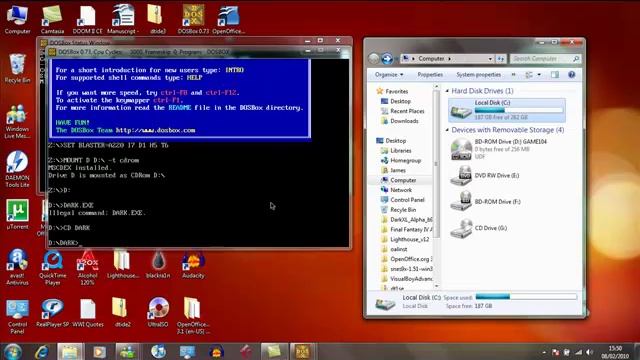Click the Search Computer field
The height and width of the screenshot is (360, 640).
pyautogui.click(x=545, y=59)
